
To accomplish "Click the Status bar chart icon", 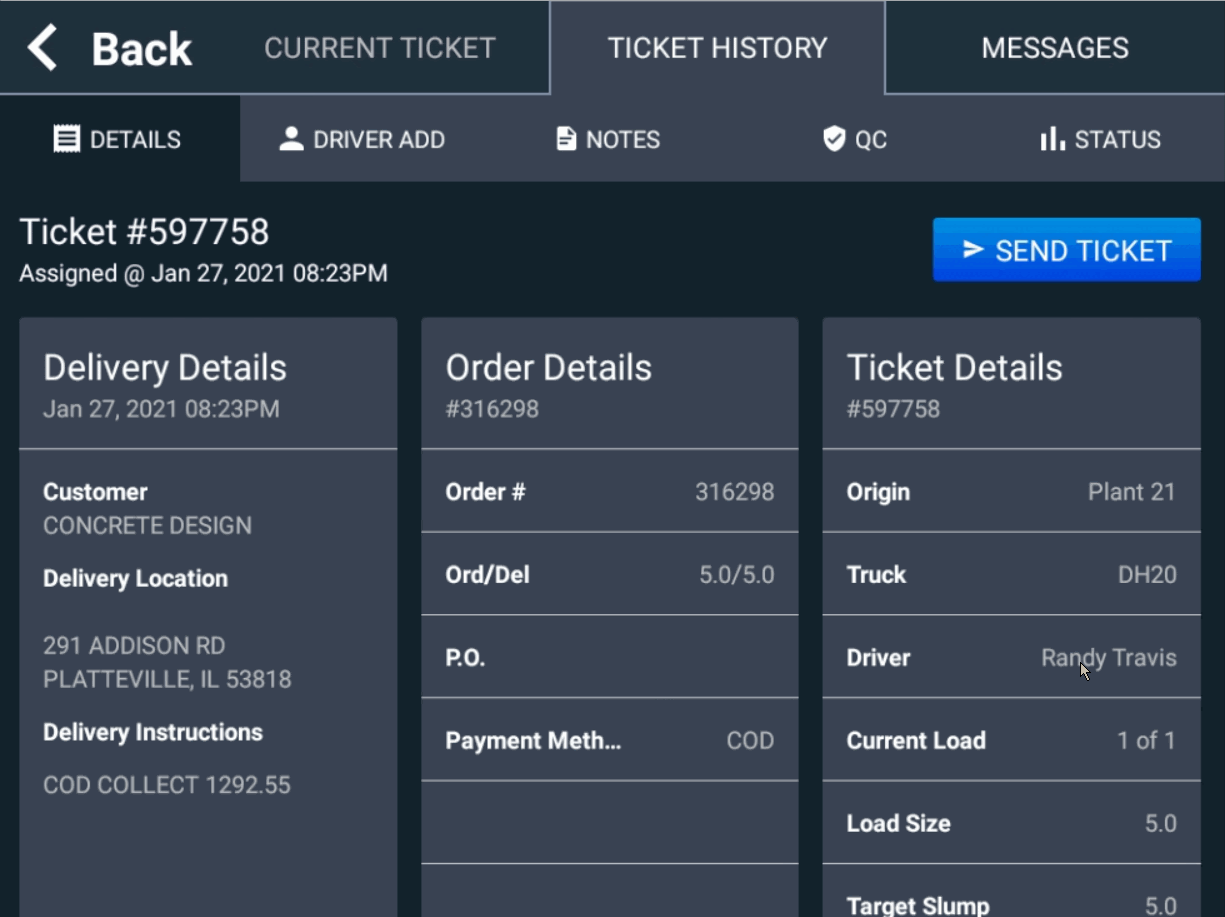I will [x=1052, y=139].
